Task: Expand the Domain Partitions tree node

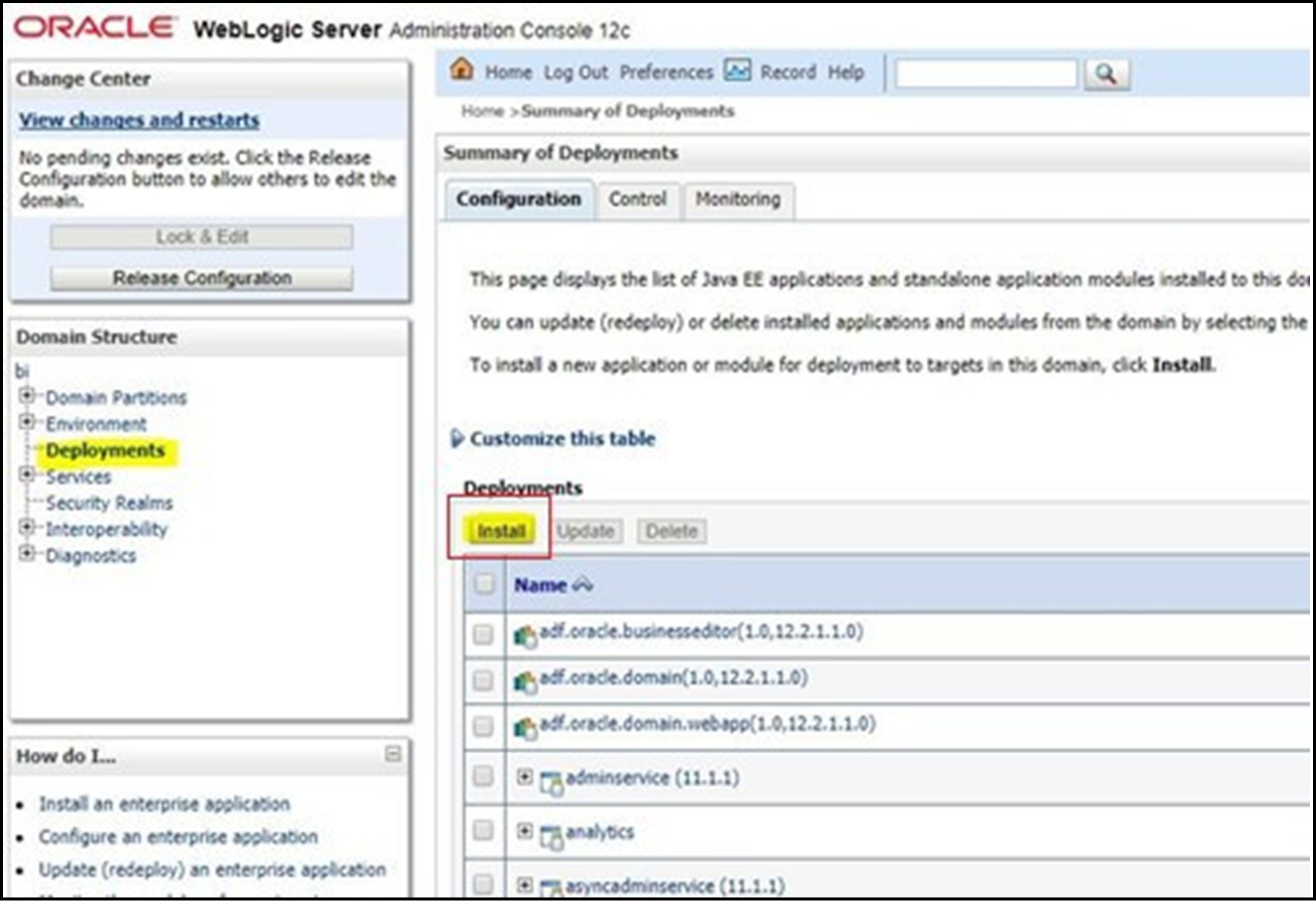Action: pyautogui.click(x=27, y=395)
